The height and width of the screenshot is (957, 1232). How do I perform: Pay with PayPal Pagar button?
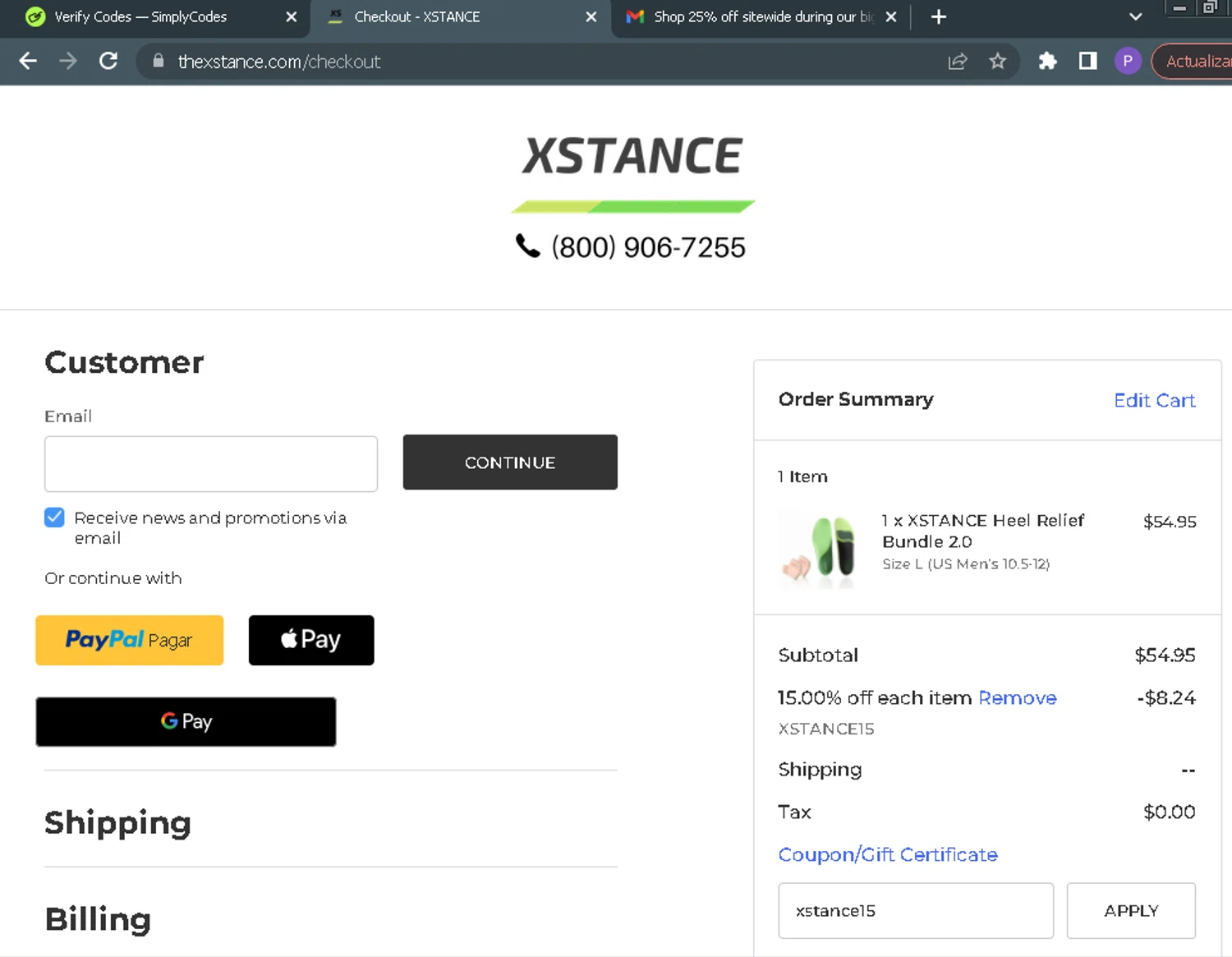coord(130,640)
